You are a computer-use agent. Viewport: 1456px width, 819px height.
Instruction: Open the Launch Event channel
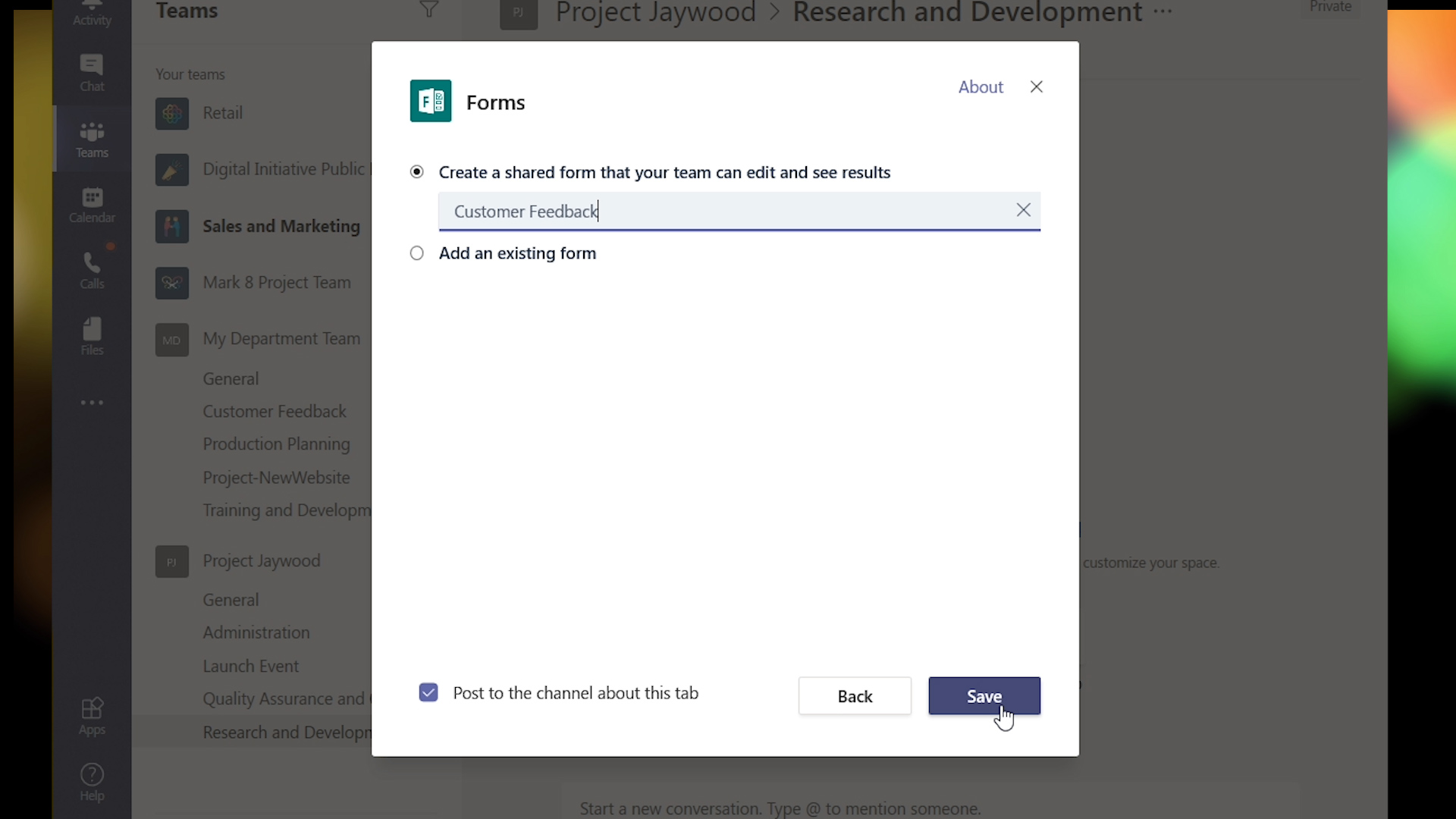point(250,666)
